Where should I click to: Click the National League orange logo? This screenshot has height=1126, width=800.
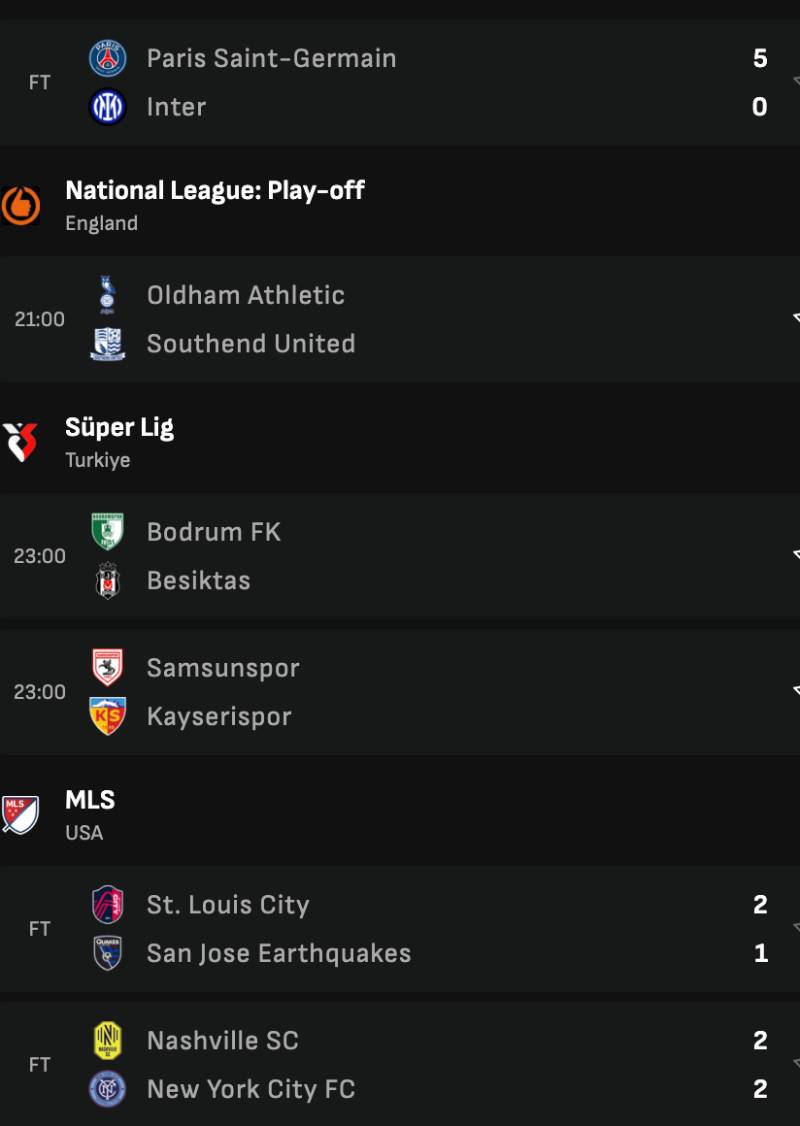pos(20,205)
